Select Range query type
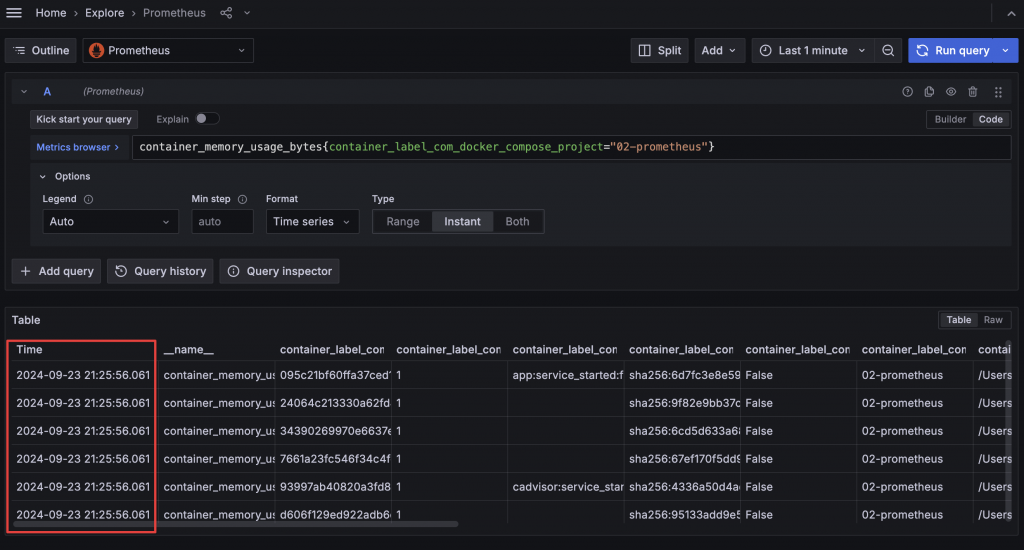Viewport: 1024px width, 550px height. [x=403, y=221]
